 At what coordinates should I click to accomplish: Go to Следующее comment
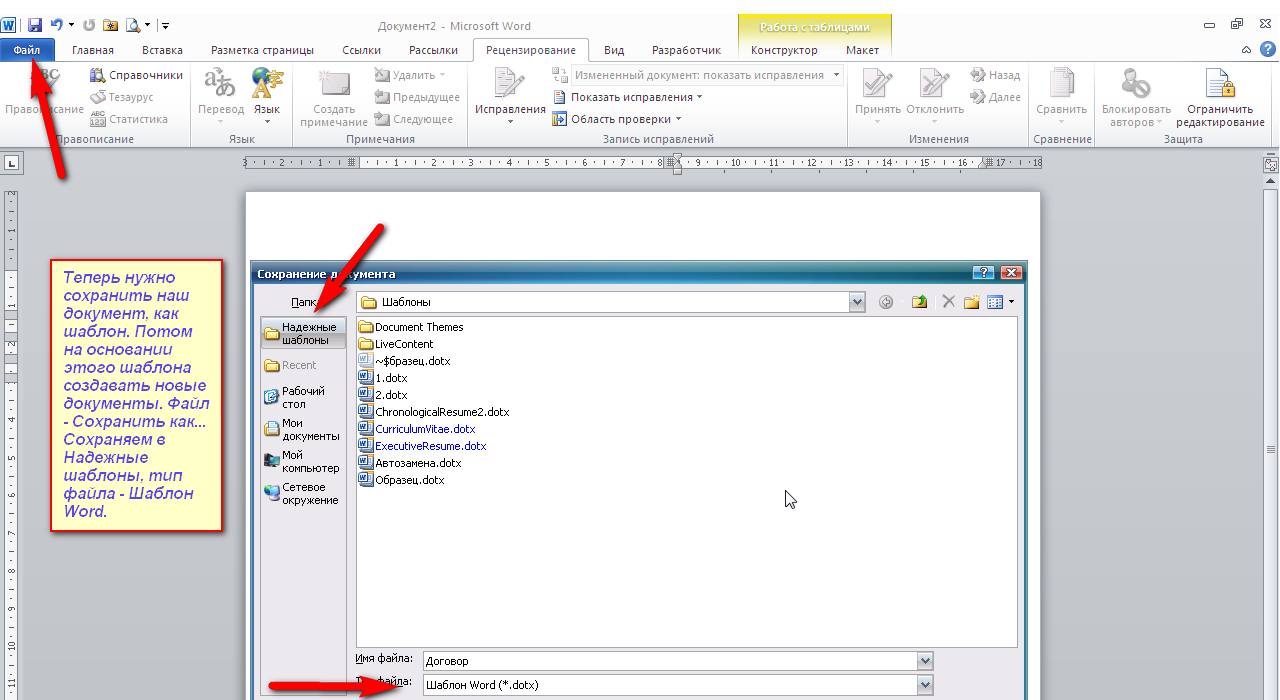pos(414,119)
